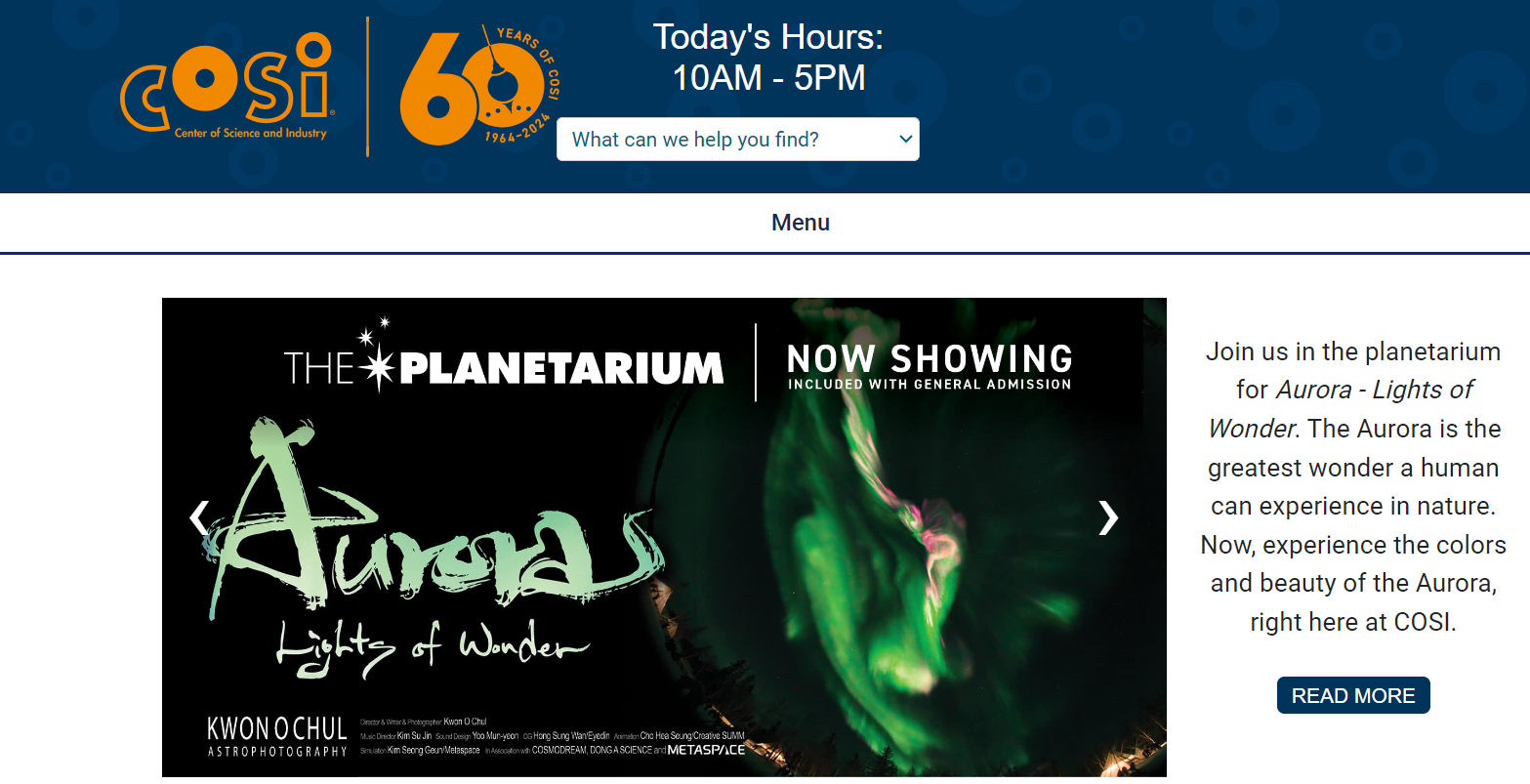The height and width of the screenshot is (784, 1530).
Task: Click the 10AM - 5PM hours text
Action: point(768,78)
